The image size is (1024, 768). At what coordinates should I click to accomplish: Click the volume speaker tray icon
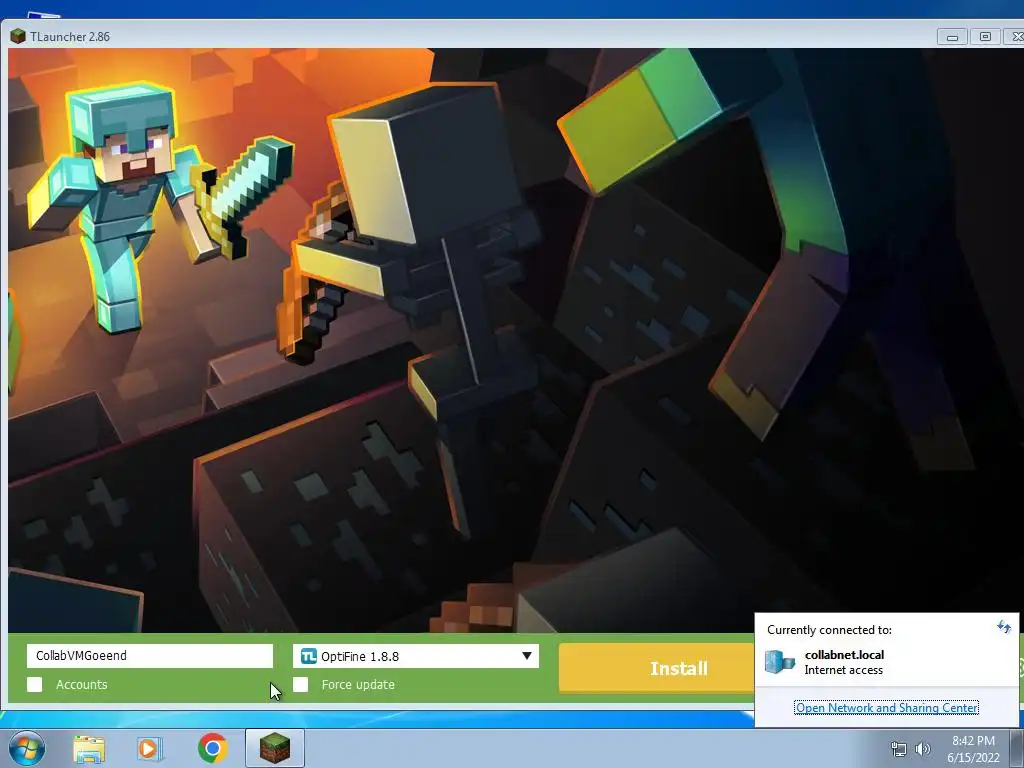point(923,749)
